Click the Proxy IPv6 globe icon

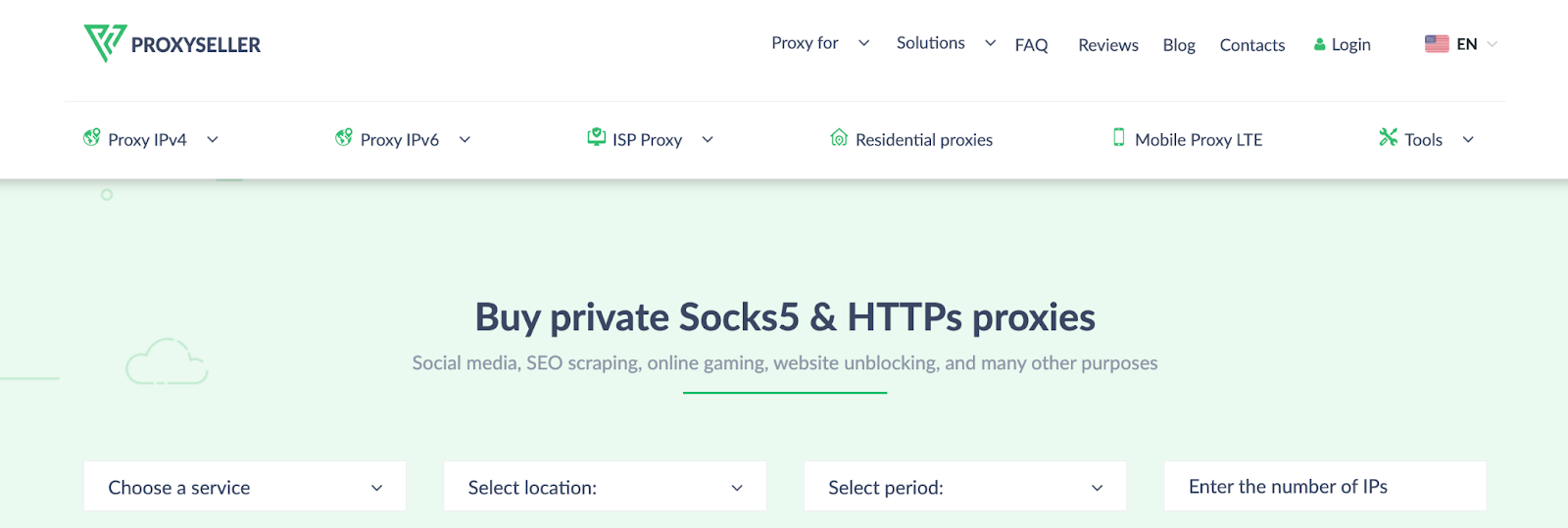coord(344,137)
